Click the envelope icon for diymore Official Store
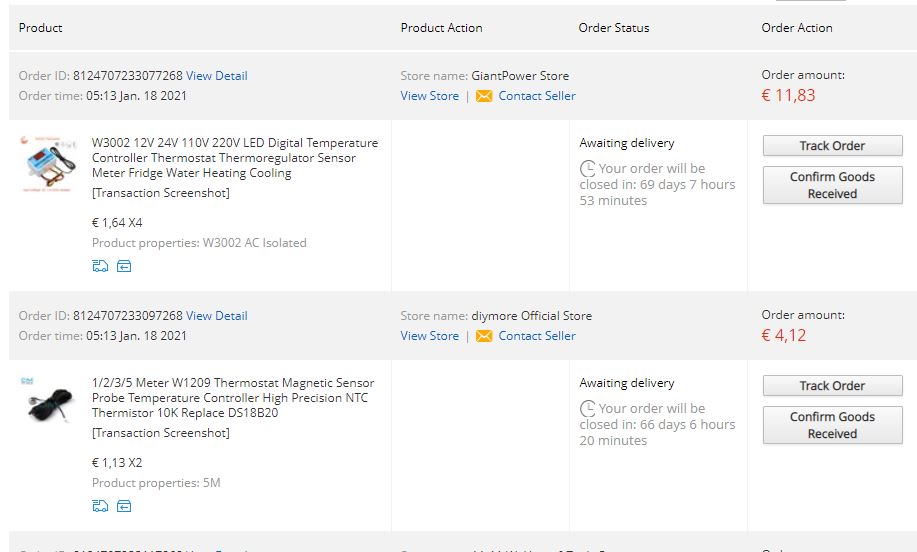917x552 pixels. pos(484,336)
